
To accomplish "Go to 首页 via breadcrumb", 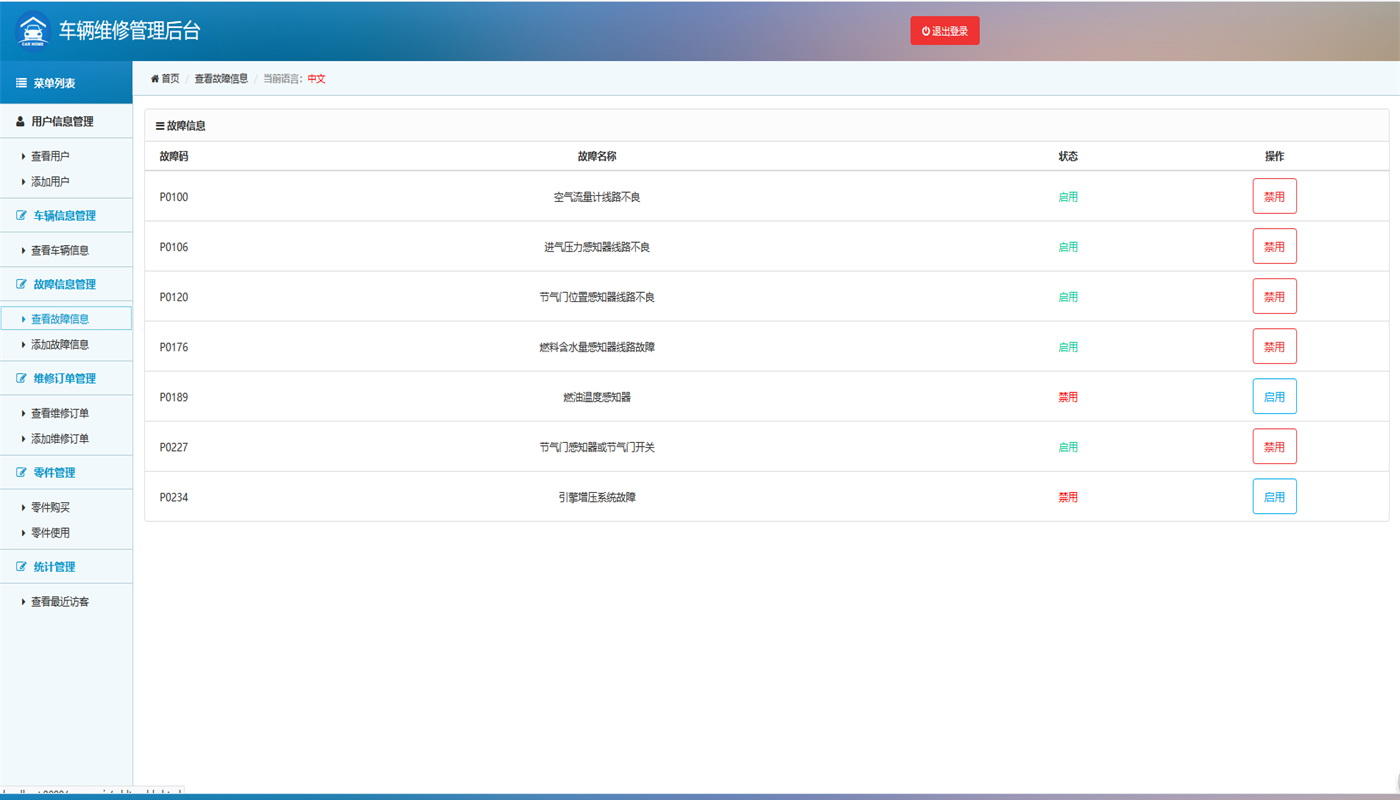I will [170, 79].
